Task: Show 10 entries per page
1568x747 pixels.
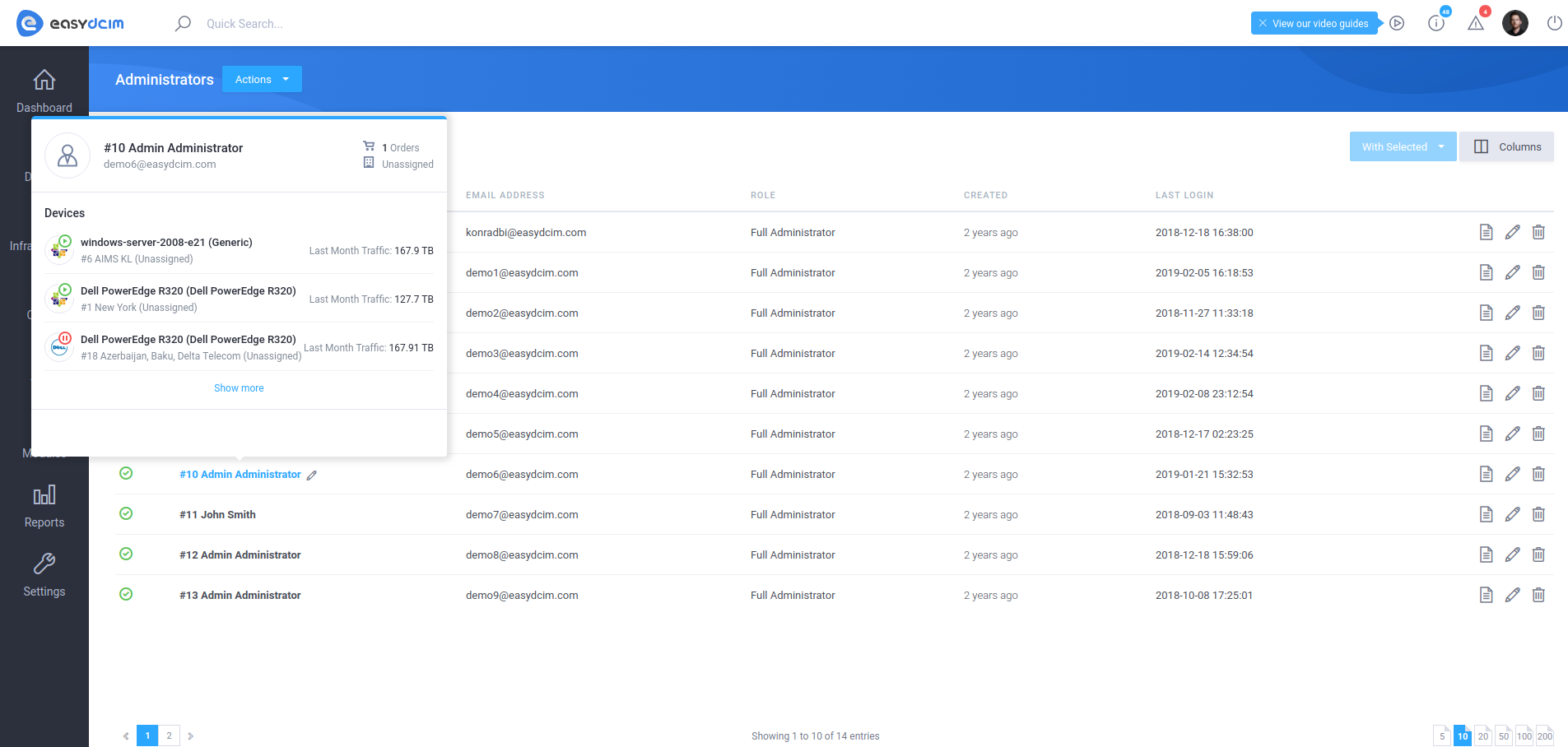Action: point(1463,736)
